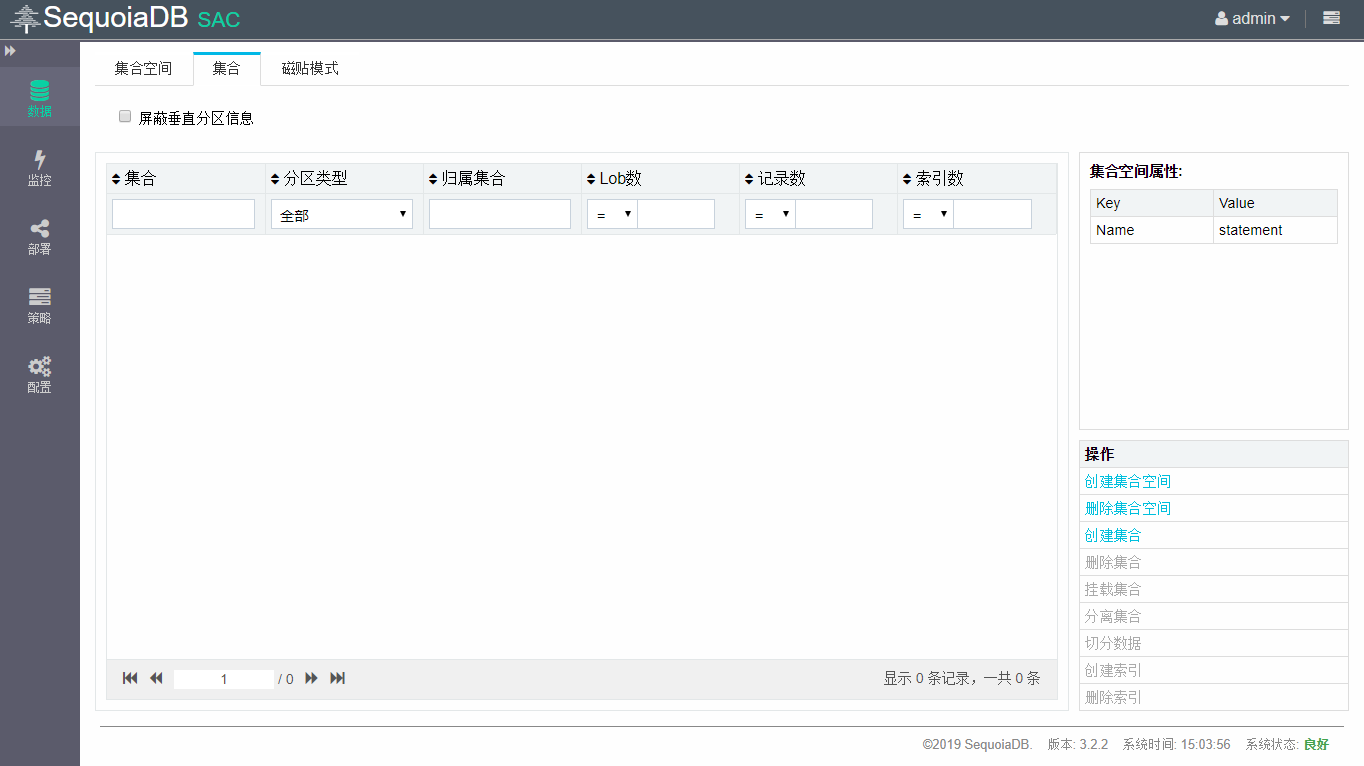
Task: Click the 操作 panel heading
Action: 1099,454
